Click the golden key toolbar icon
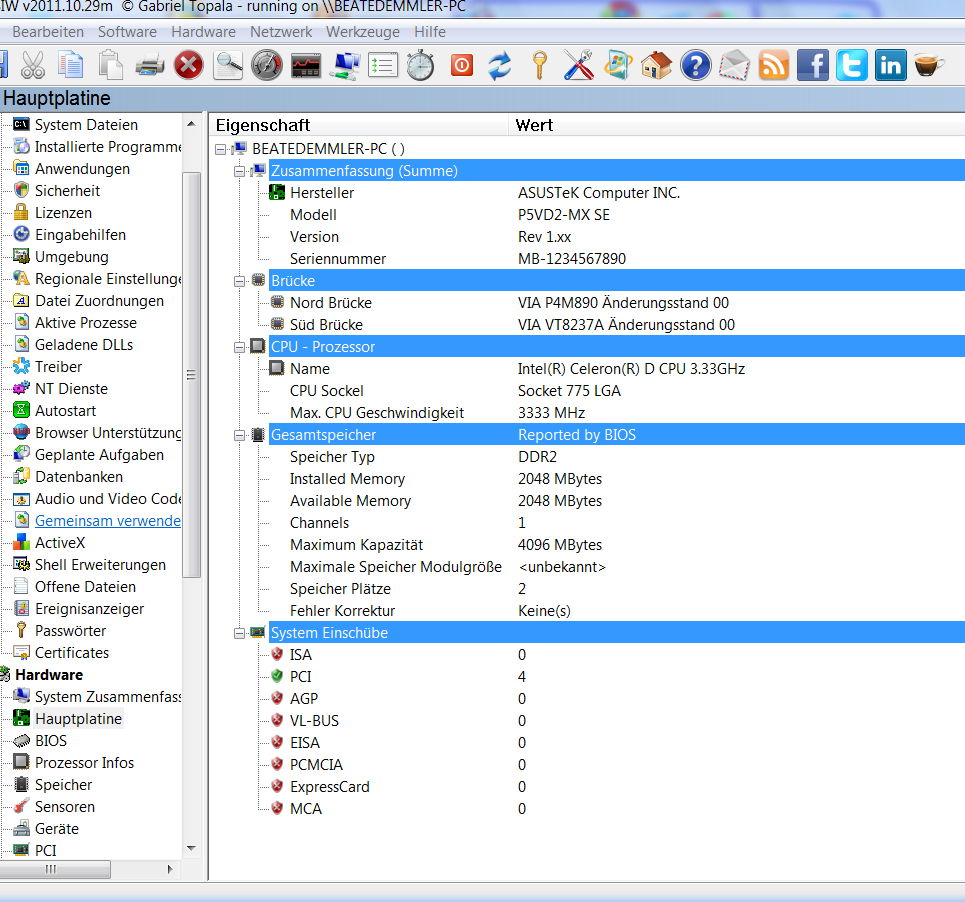Screen dimensions: 965x902 click(x=539, y=65)
